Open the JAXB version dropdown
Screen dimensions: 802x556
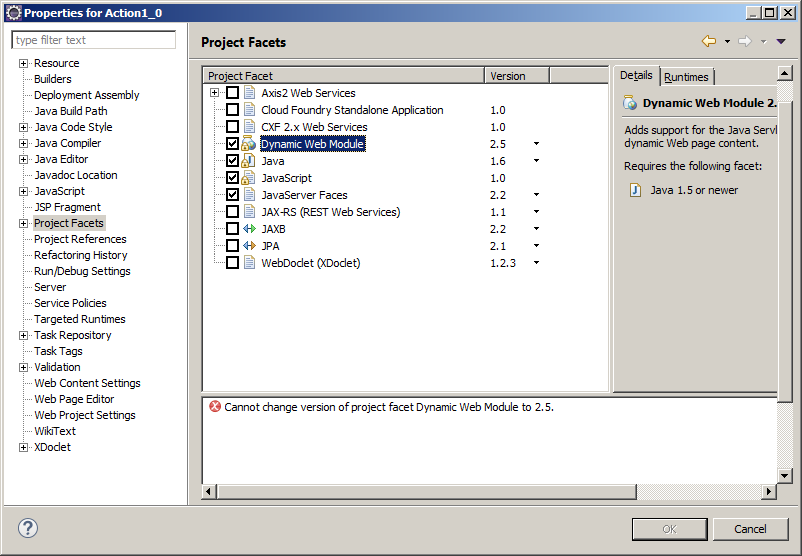coord(536,229)
